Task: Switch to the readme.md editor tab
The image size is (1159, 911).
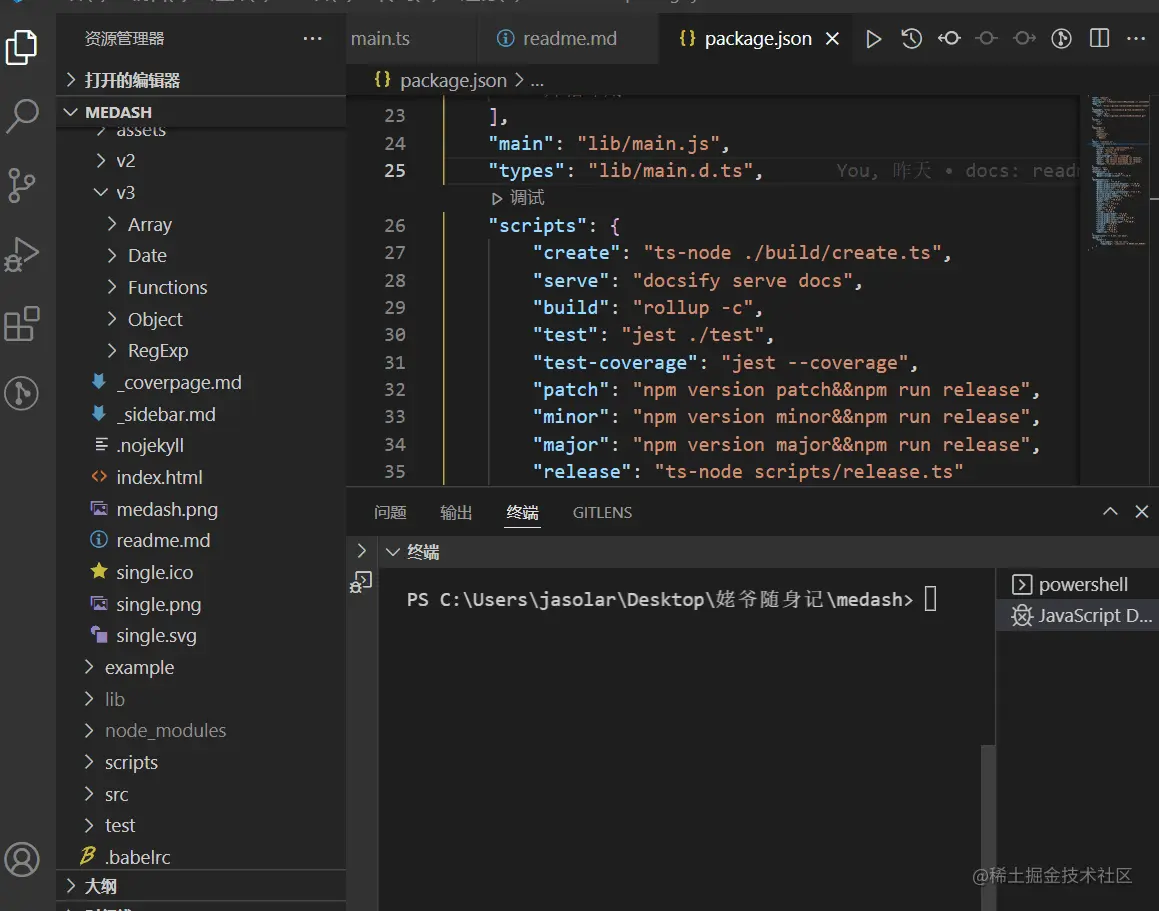Action: pos(569,39)
